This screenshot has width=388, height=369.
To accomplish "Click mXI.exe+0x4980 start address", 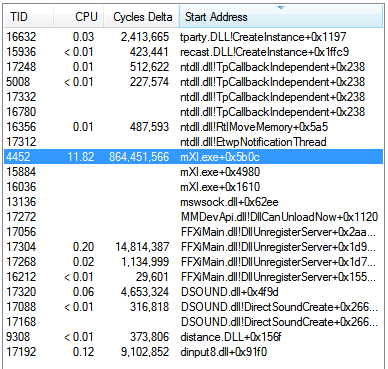I will pos(220,172).
